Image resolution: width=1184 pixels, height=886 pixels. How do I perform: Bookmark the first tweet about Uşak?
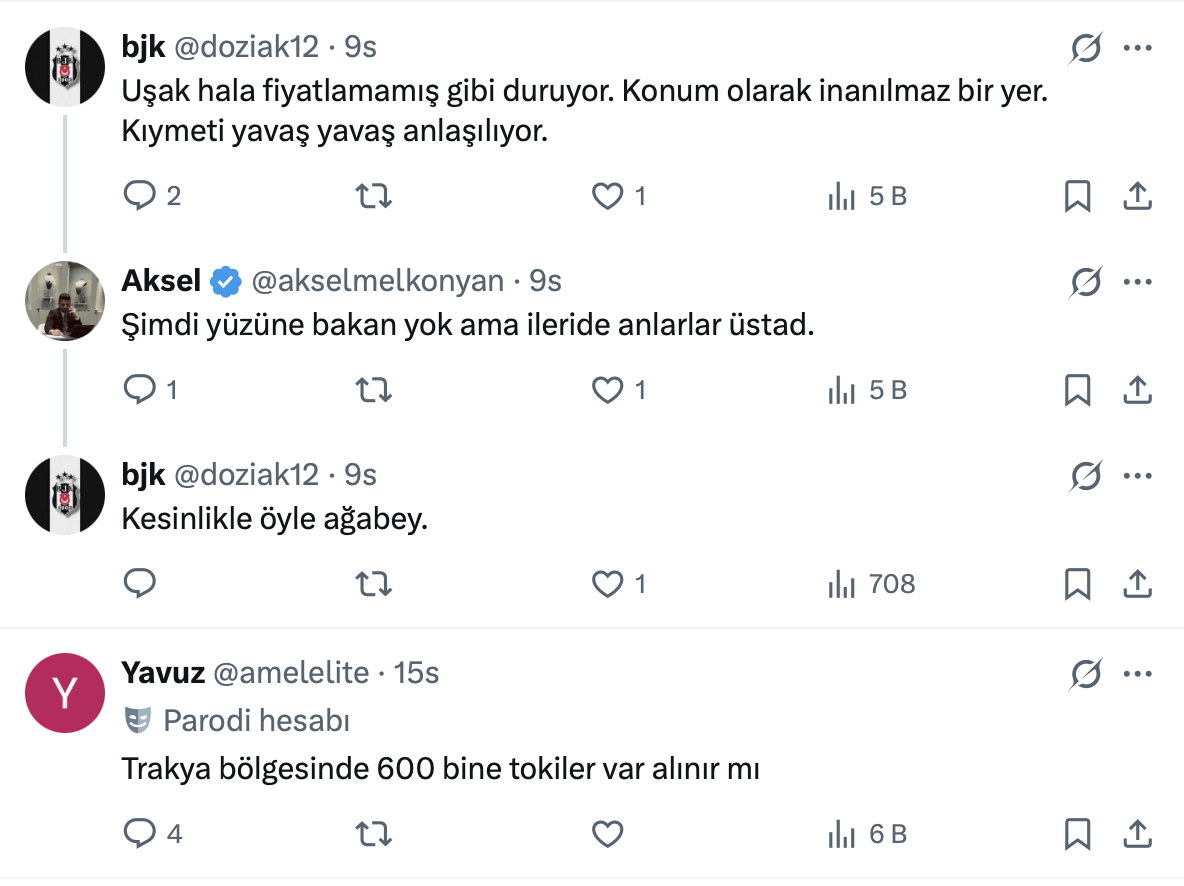[1077, 196]
